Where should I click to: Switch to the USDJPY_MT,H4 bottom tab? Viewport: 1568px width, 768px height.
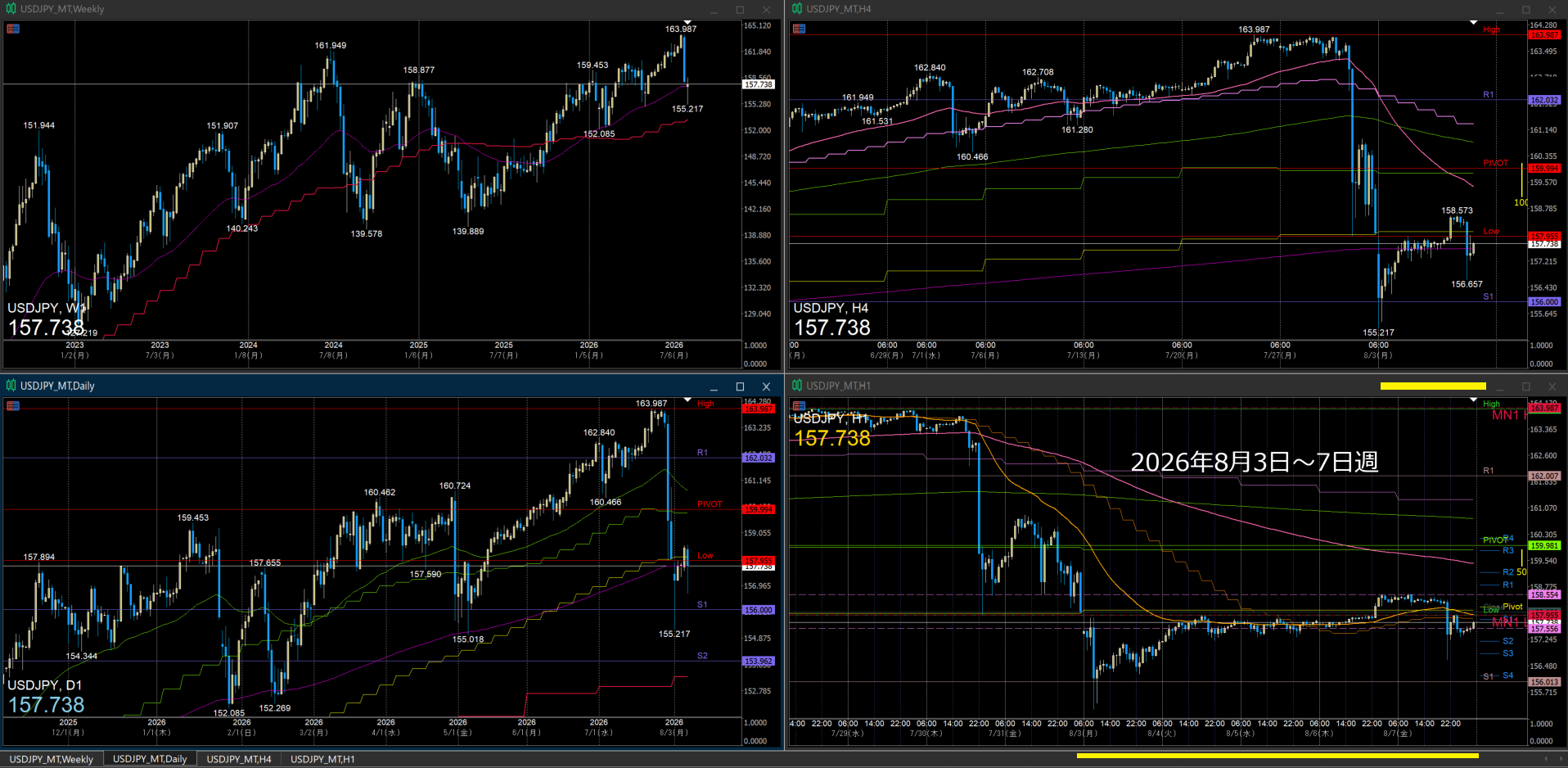pyautogui.click(x=239, y=759)
